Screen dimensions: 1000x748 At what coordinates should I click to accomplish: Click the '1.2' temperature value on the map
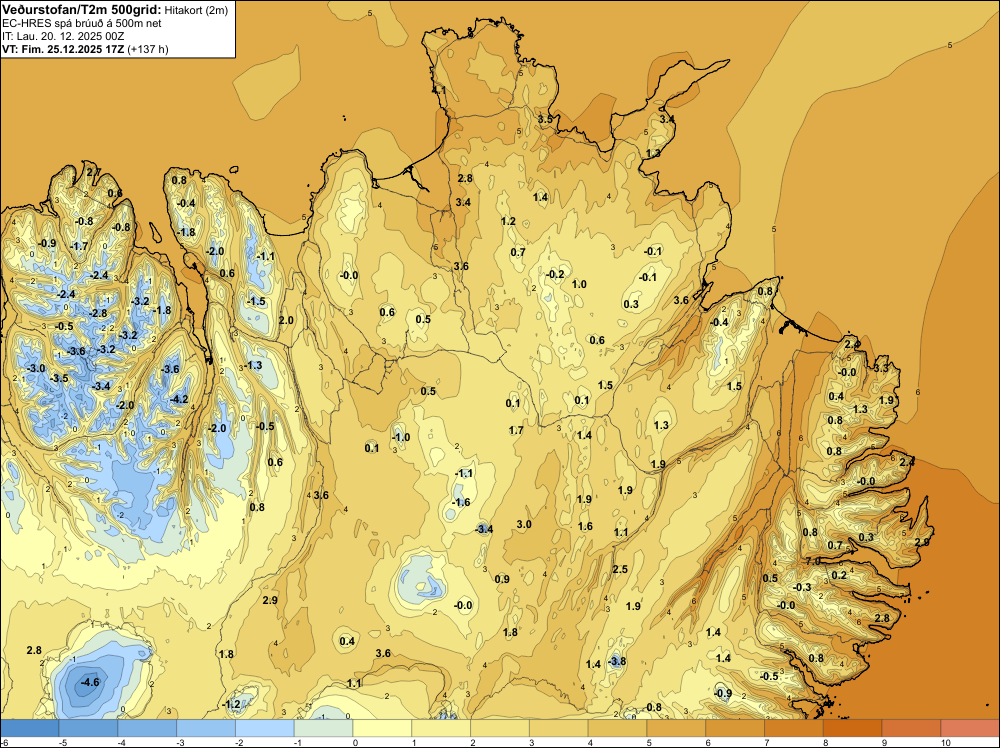(508, 222)
